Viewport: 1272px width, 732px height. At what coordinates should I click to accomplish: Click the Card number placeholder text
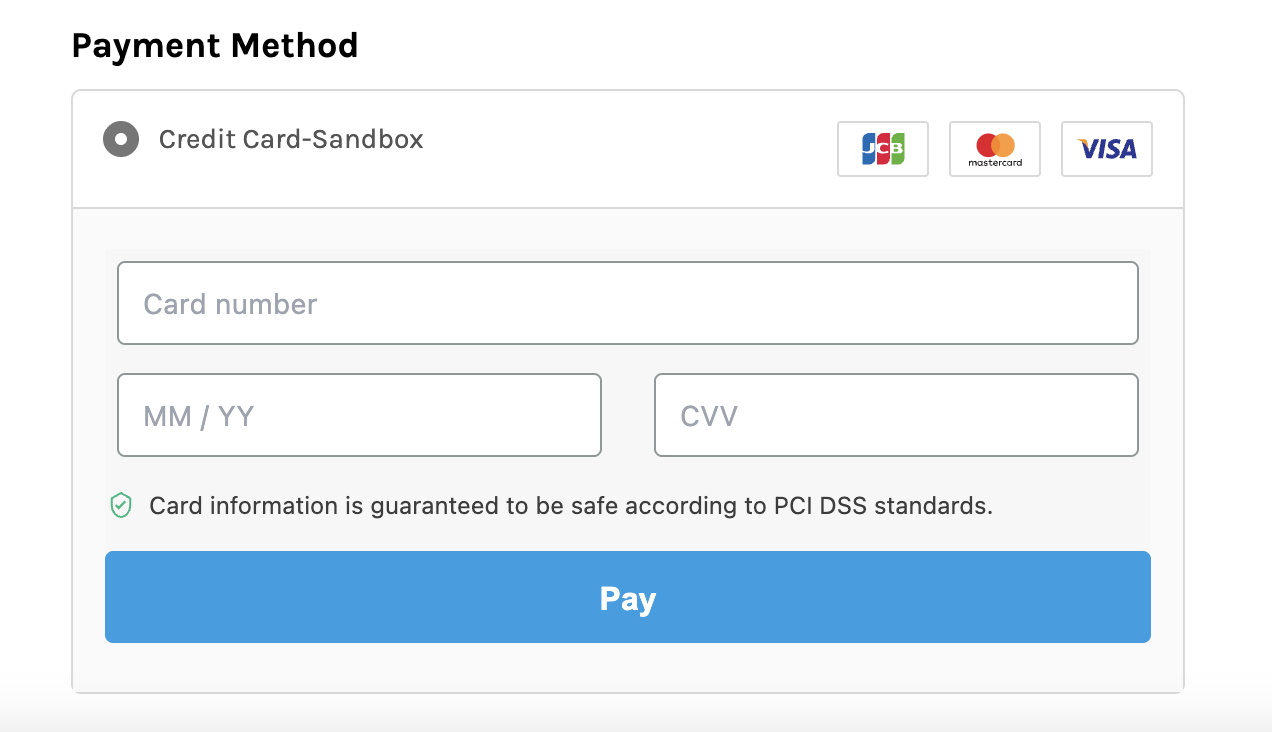(230, 304)
